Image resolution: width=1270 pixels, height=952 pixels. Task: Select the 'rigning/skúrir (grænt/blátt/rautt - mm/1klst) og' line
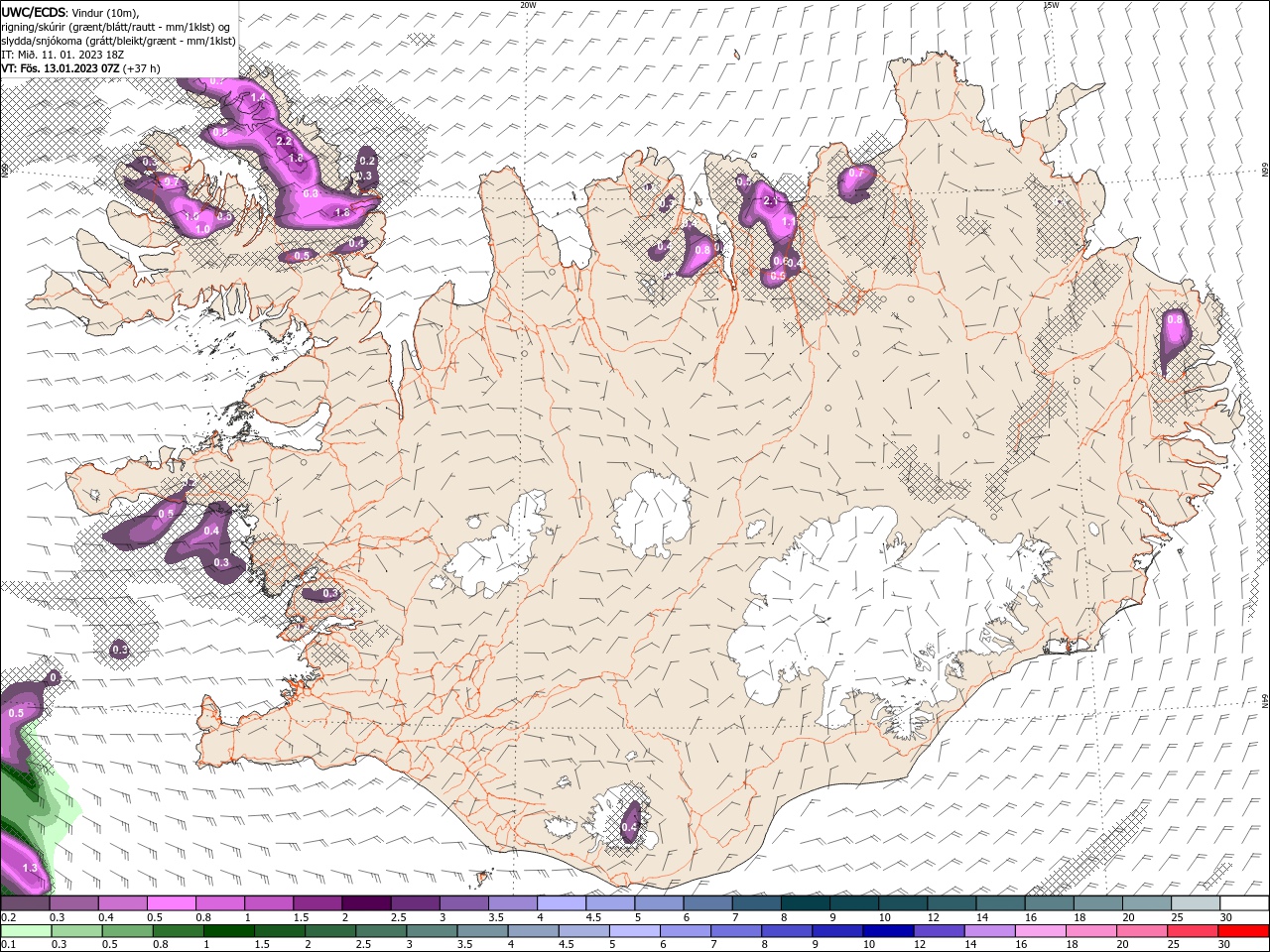(117, 27)
